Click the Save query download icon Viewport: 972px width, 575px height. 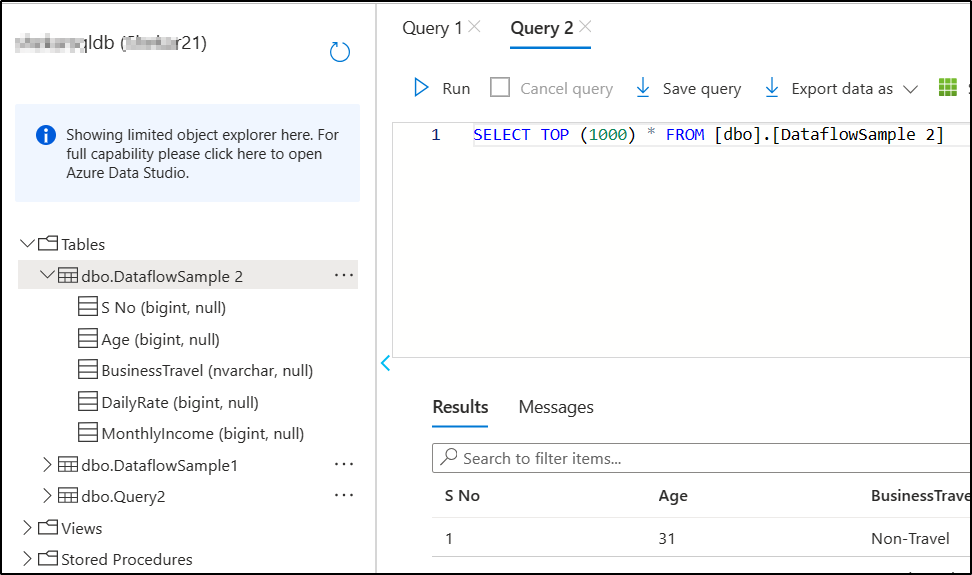(x=643, y=87)
